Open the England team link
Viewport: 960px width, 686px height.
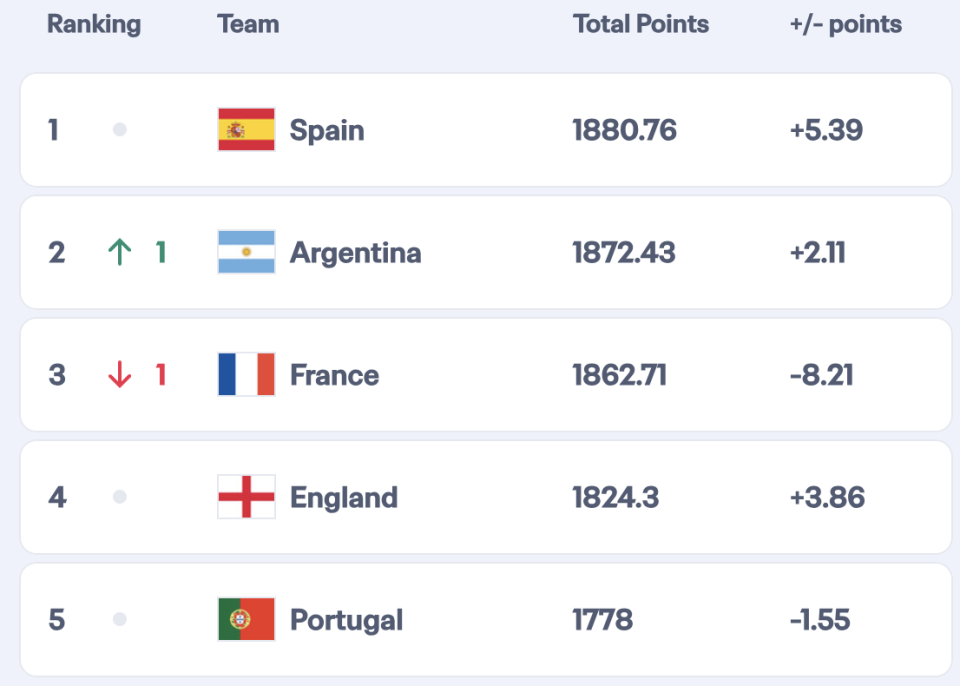point(343,498)
